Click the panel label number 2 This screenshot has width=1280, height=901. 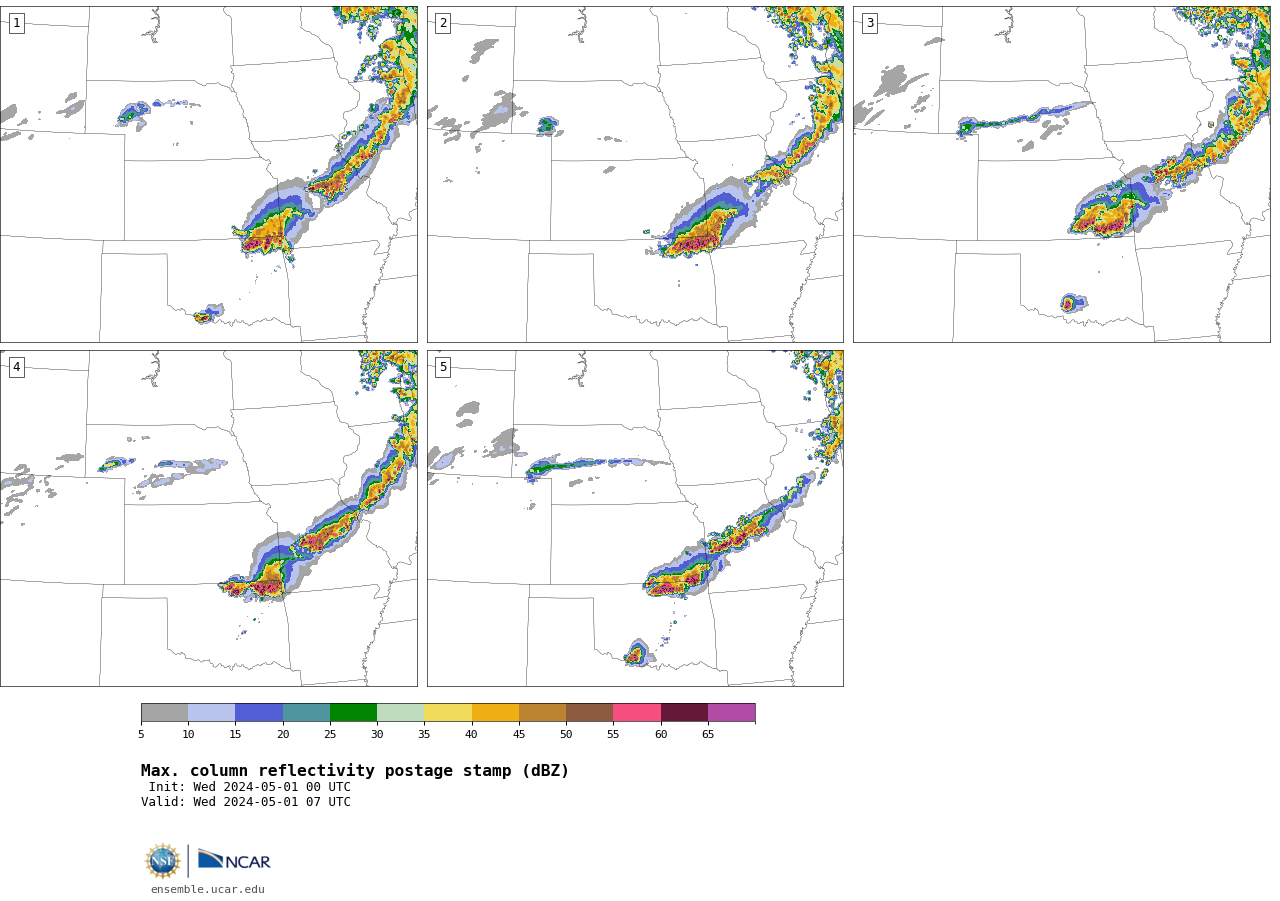[443, 23]
